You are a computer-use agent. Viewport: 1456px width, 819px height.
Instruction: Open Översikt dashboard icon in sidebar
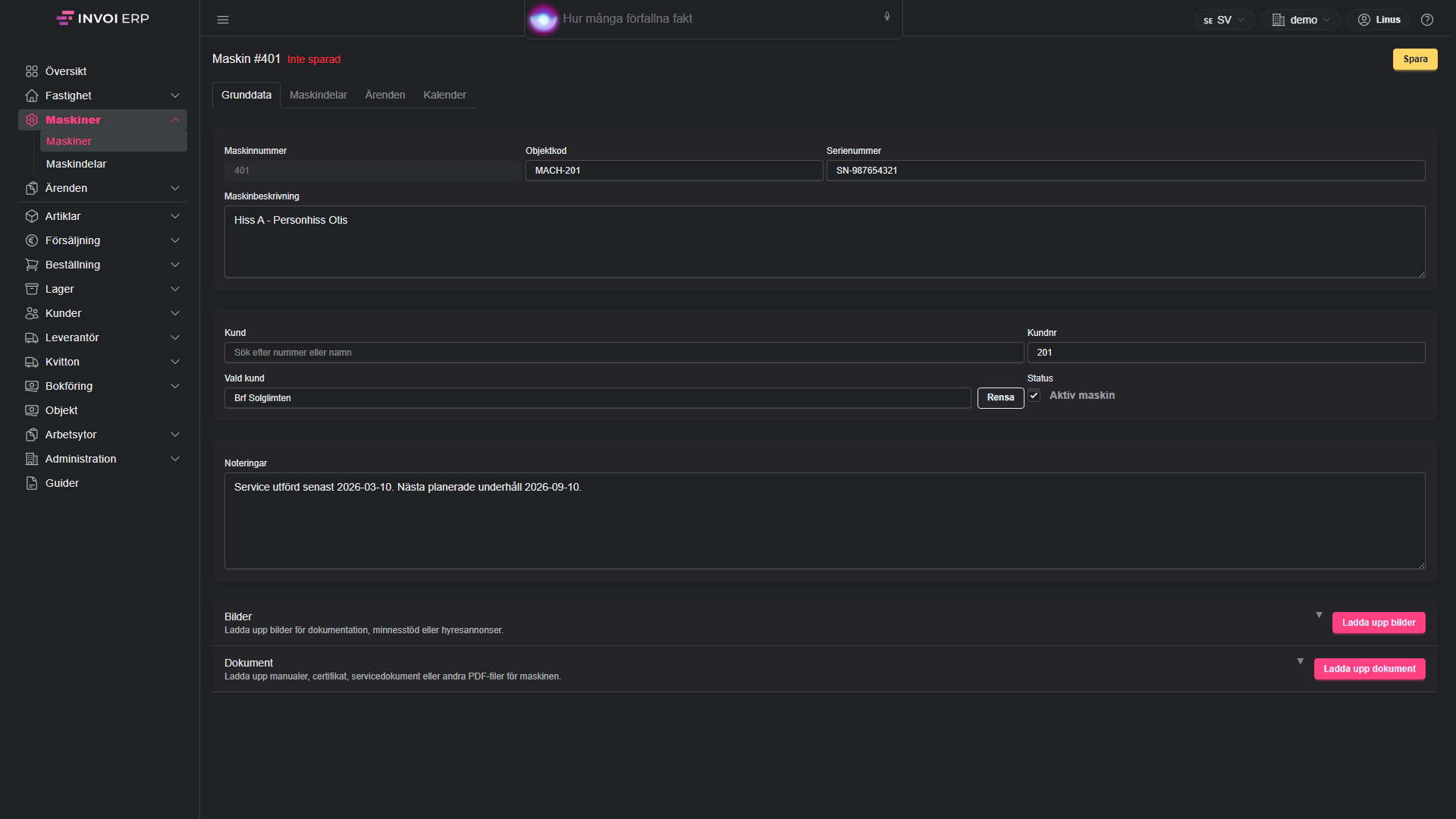coord(32,71)
